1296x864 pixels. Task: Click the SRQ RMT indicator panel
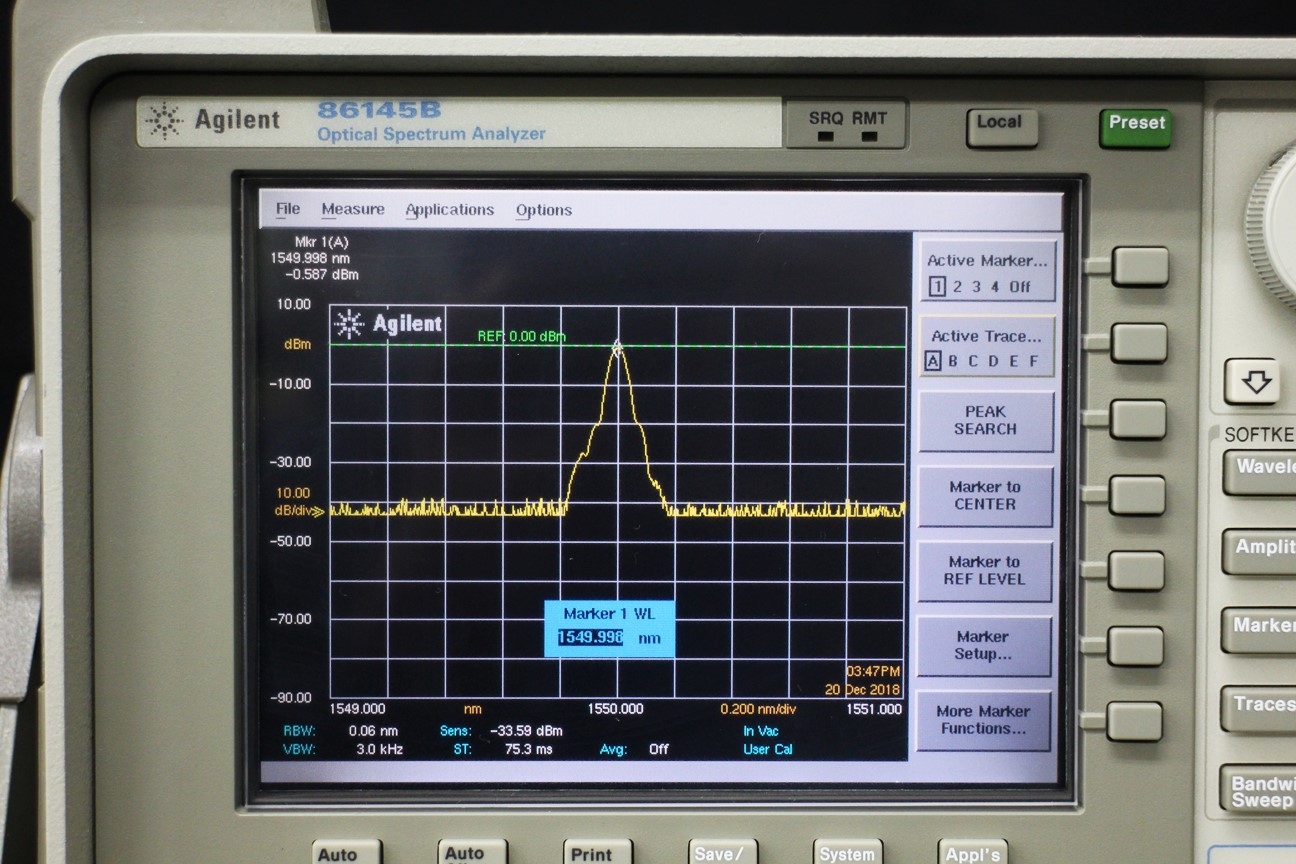click(846, 124)
